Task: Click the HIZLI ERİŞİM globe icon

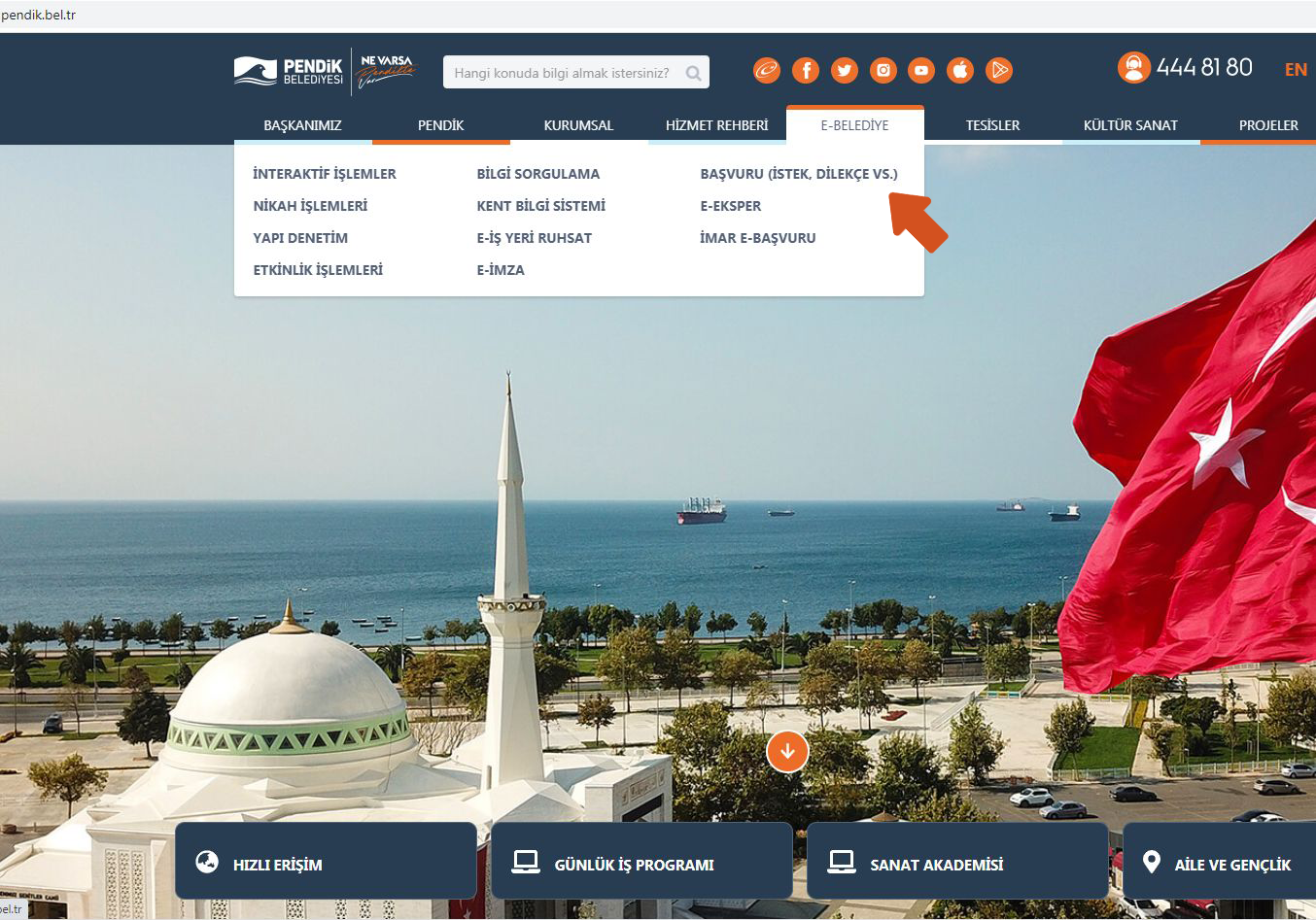Action: pos(208,860)
